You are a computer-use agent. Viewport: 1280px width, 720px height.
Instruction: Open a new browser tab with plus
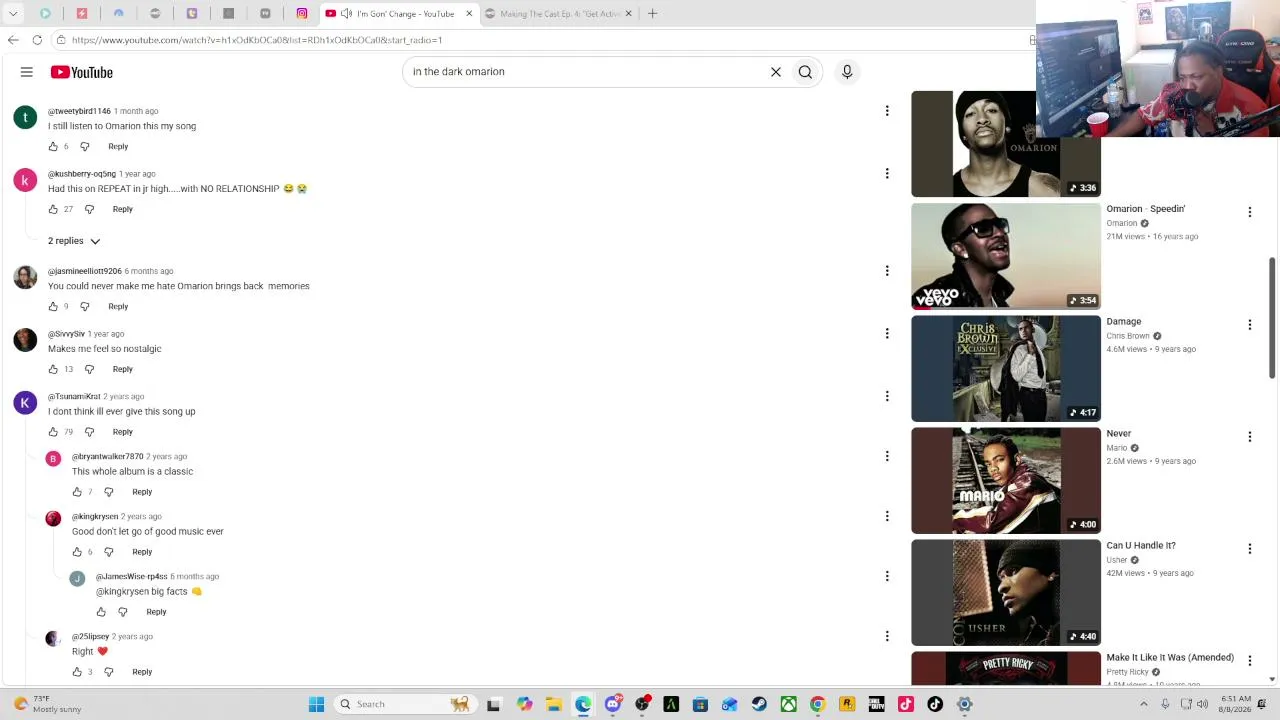click(x=652, y=14)
